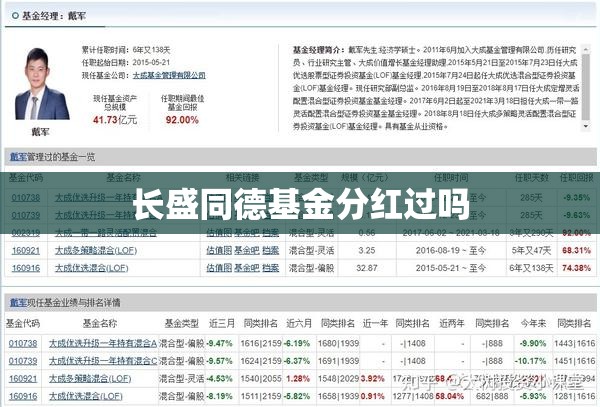Click the tenure start date 2015-05-21 next to 任职起始日期
This screenshot has width=600, height=407.
click(x=151, y=62)
